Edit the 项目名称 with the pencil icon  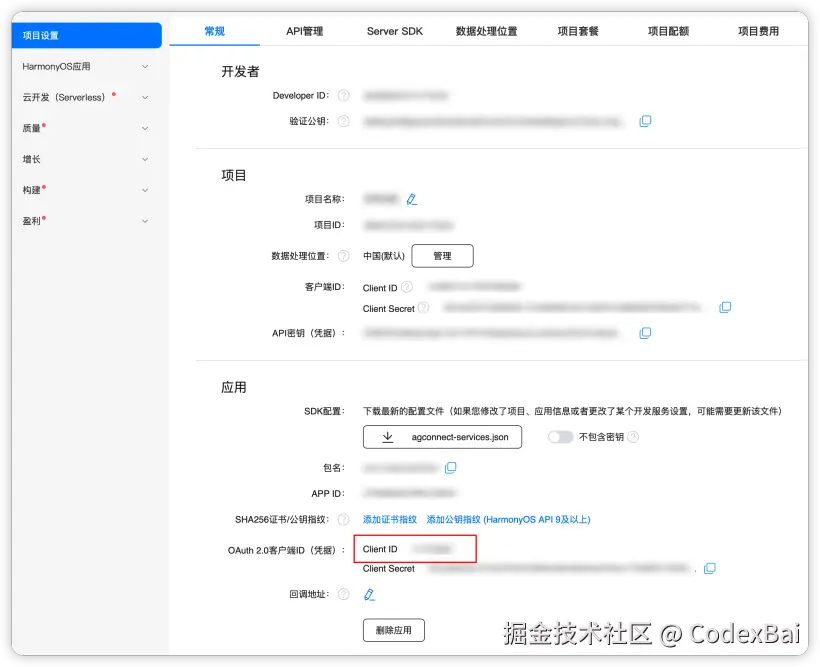[x=412, y=199]
